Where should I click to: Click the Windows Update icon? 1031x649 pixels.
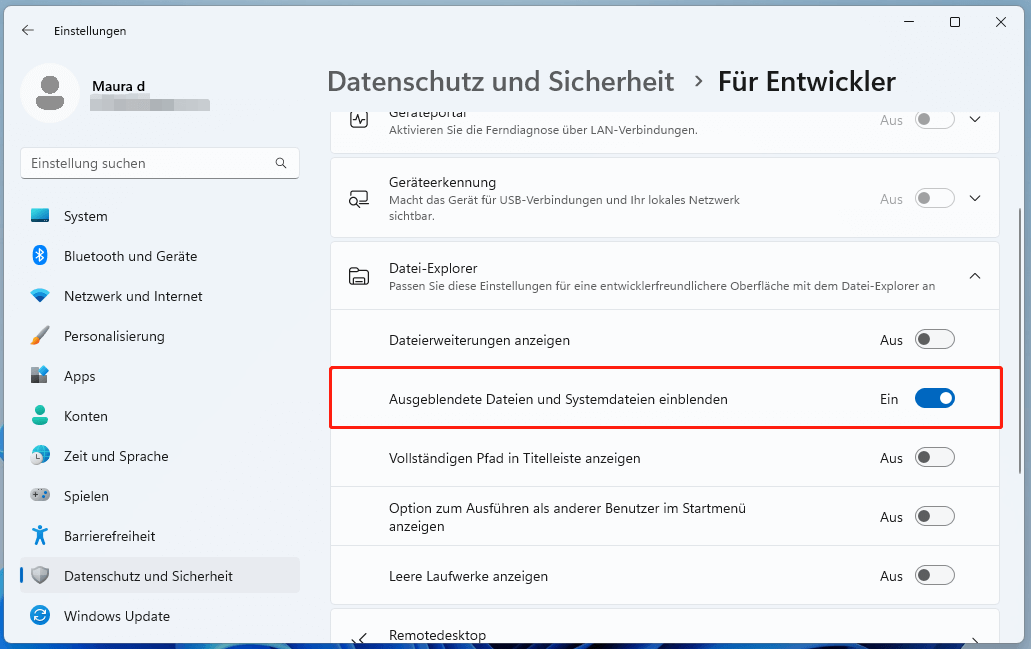click(x=40, y=616)
